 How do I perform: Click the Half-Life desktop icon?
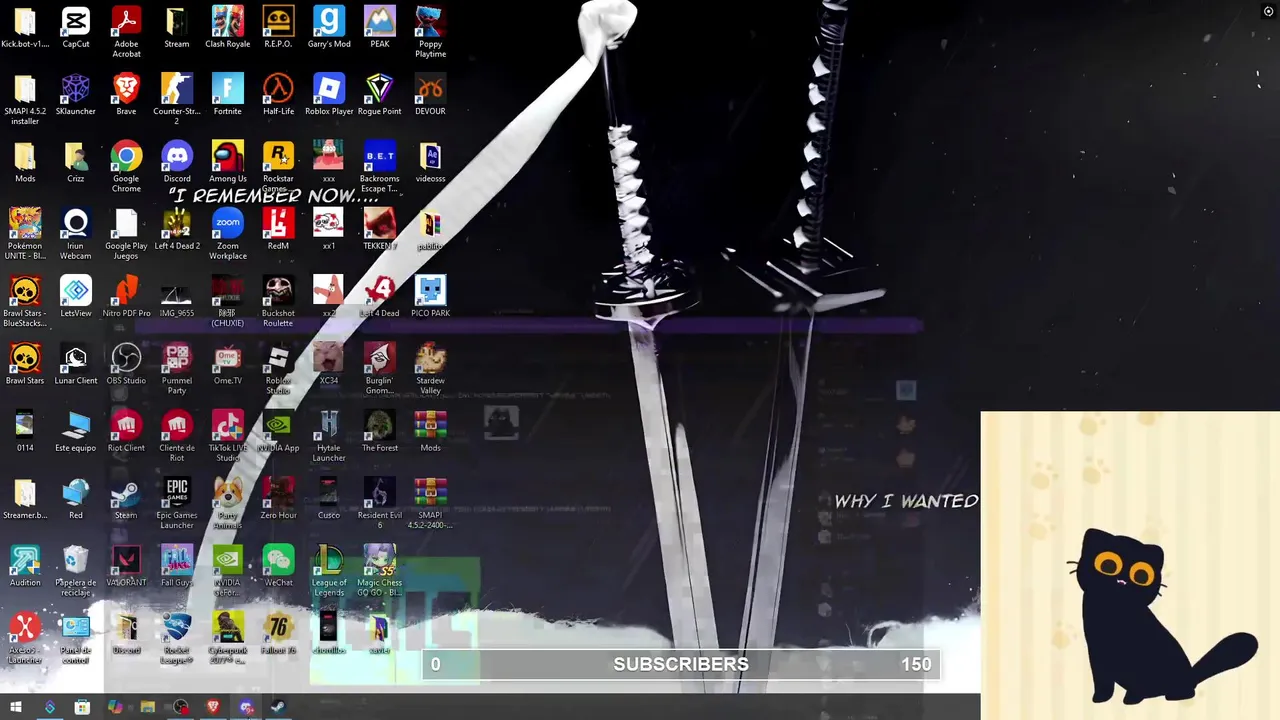coord(278,95)
